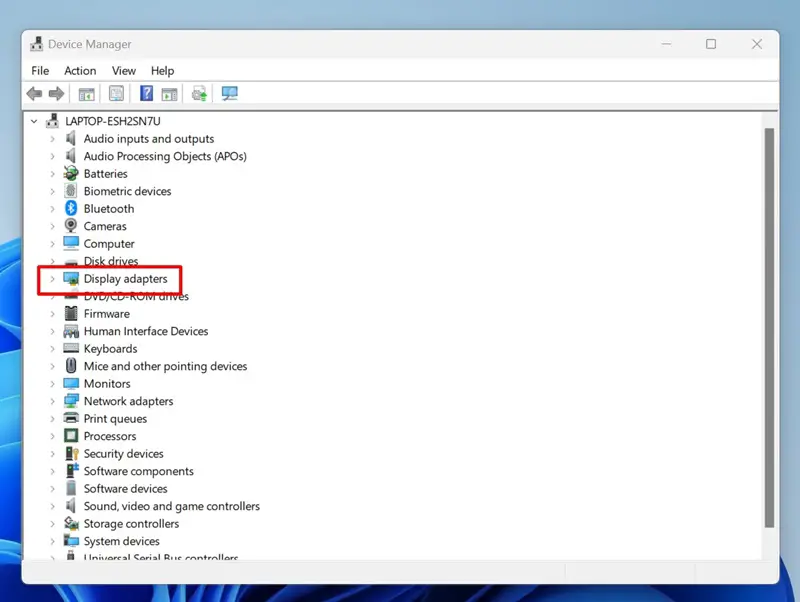Select the Computer tree item
The height and width of the screenshot is (602, 800).
(109, 243)
